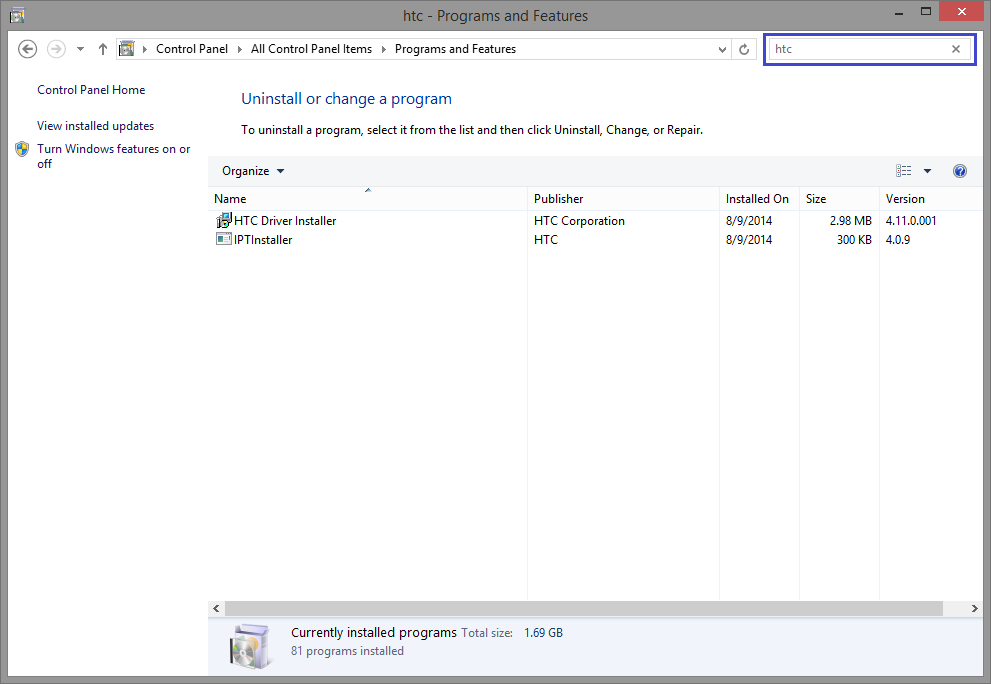Sort by Name column header
Viewport: 991px width, 684px height.
coord(368,198)
